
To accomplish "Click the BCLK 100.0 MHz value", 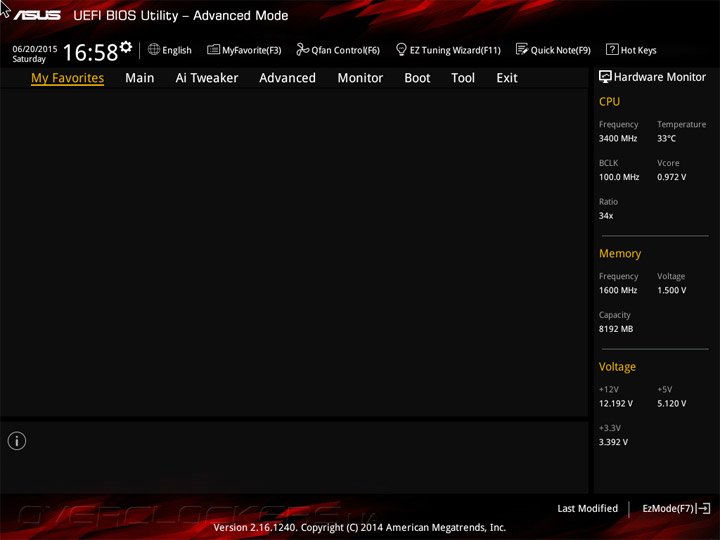I will pos(619,177).
